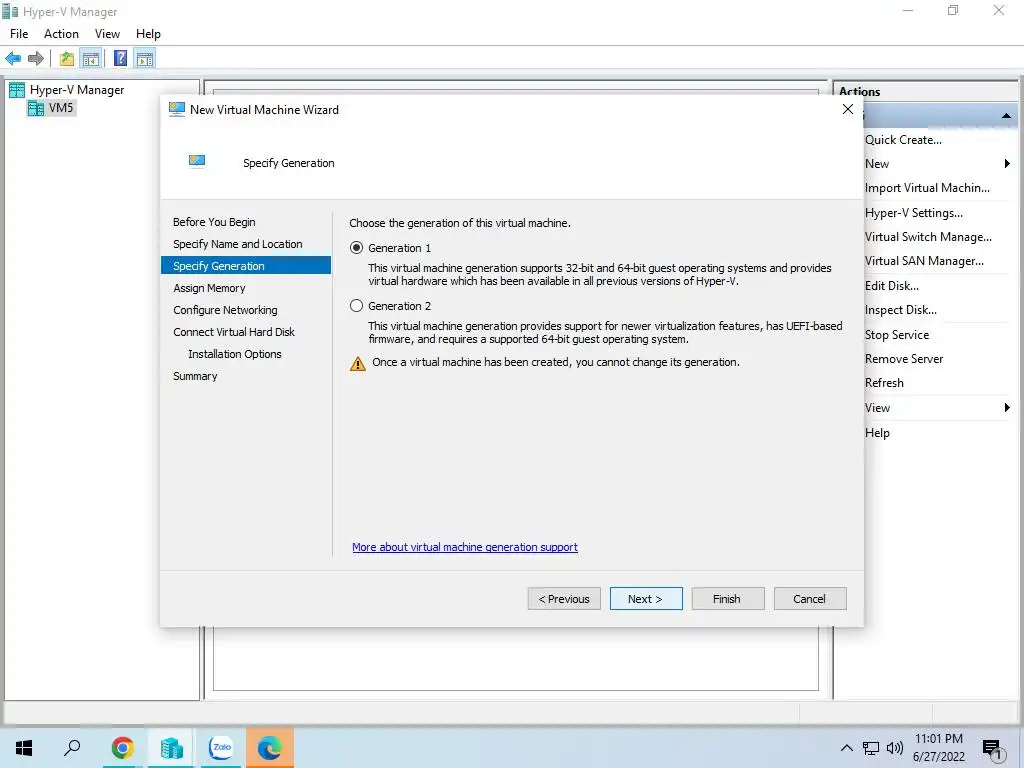Click Help in Actions pane
The width and height of the screenshot is (1024, 768).
point(877,433)
